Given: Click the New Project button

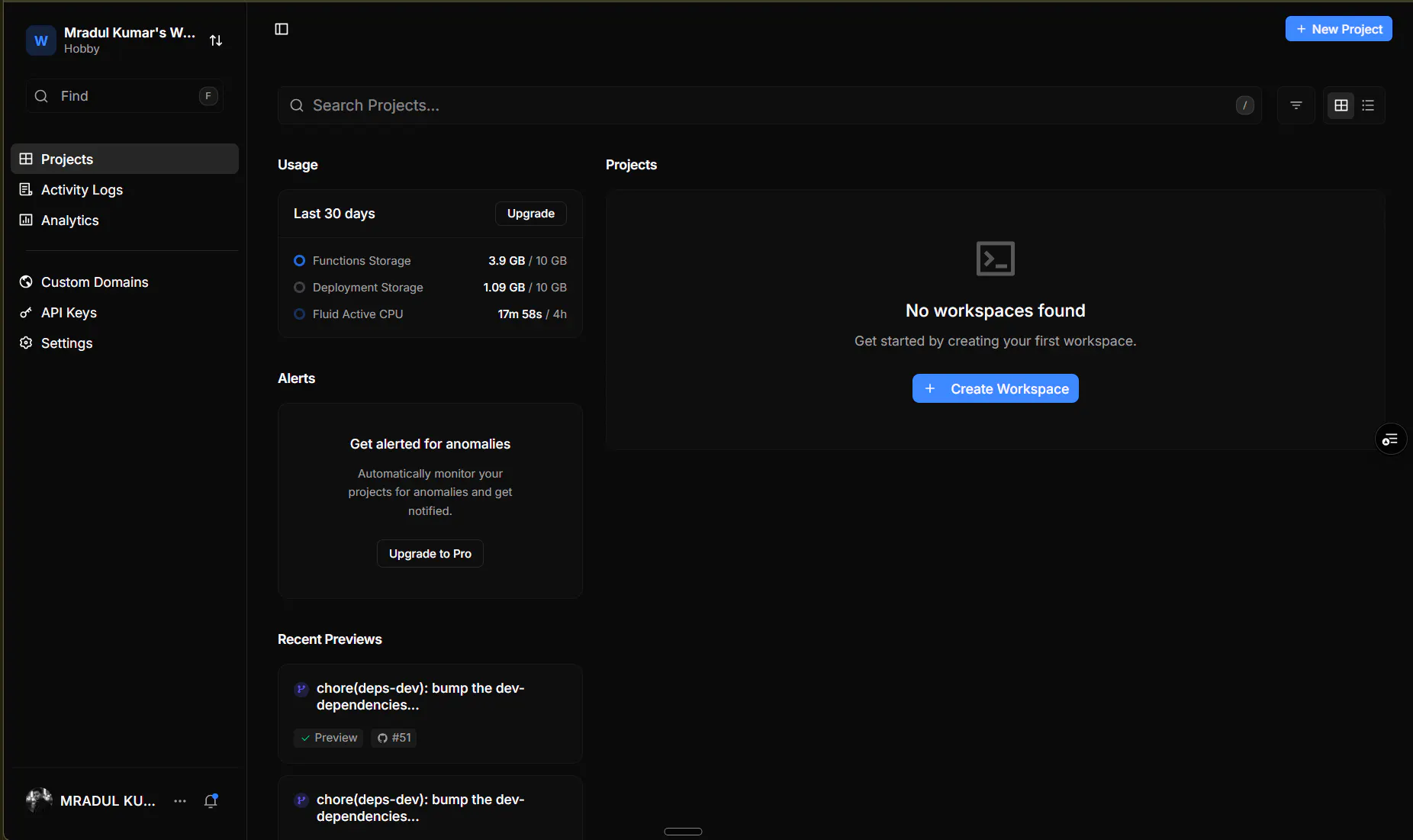Looking at the screenshot, I should click(x=1338, y=29).
